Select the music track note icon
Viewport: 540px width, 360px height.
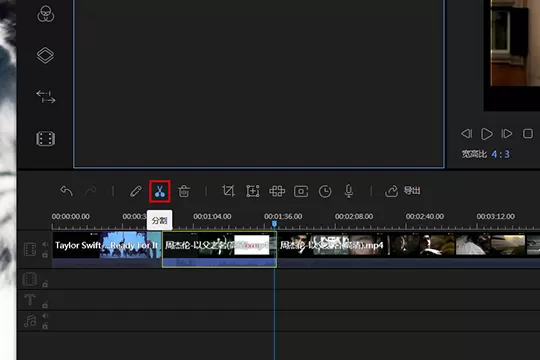tap(30, 321)
